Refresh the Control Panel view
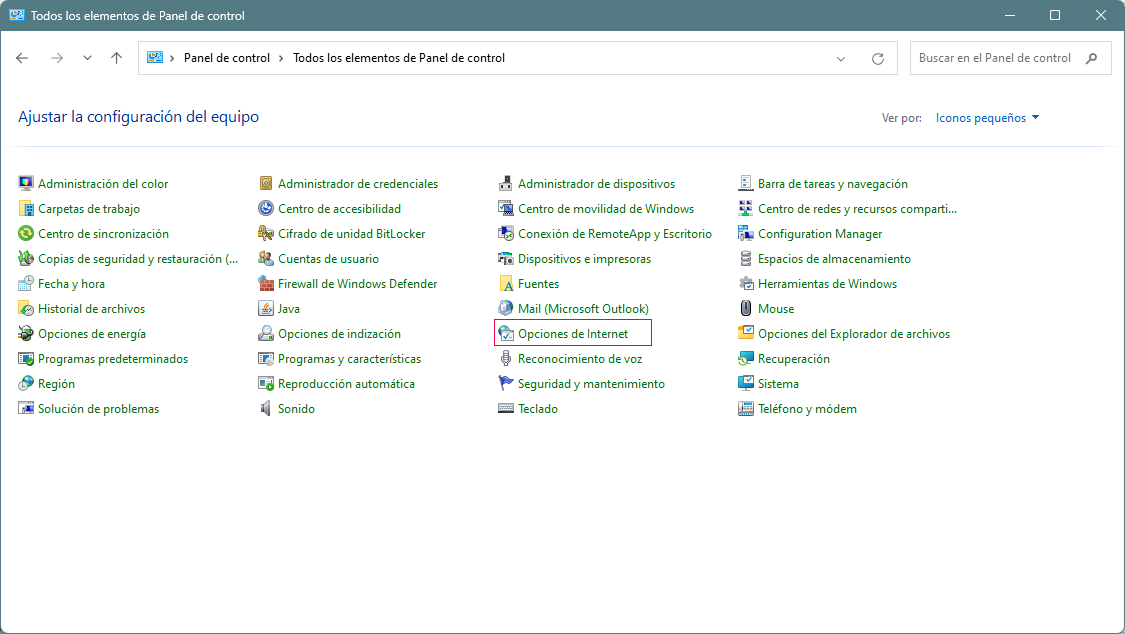The image size is (1125, 634). pos(878,58)
